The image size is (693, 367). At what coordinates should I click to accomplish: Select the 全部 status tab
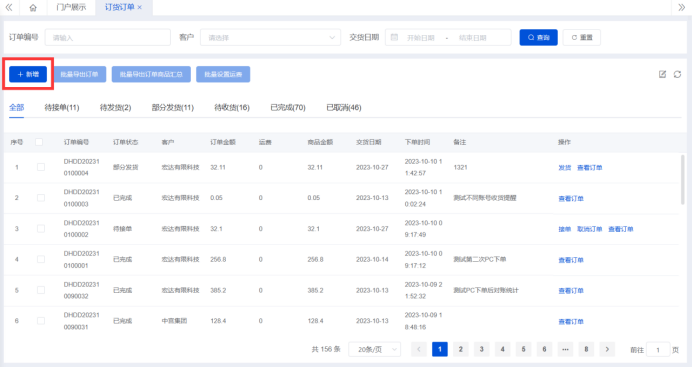coord(17,107)
